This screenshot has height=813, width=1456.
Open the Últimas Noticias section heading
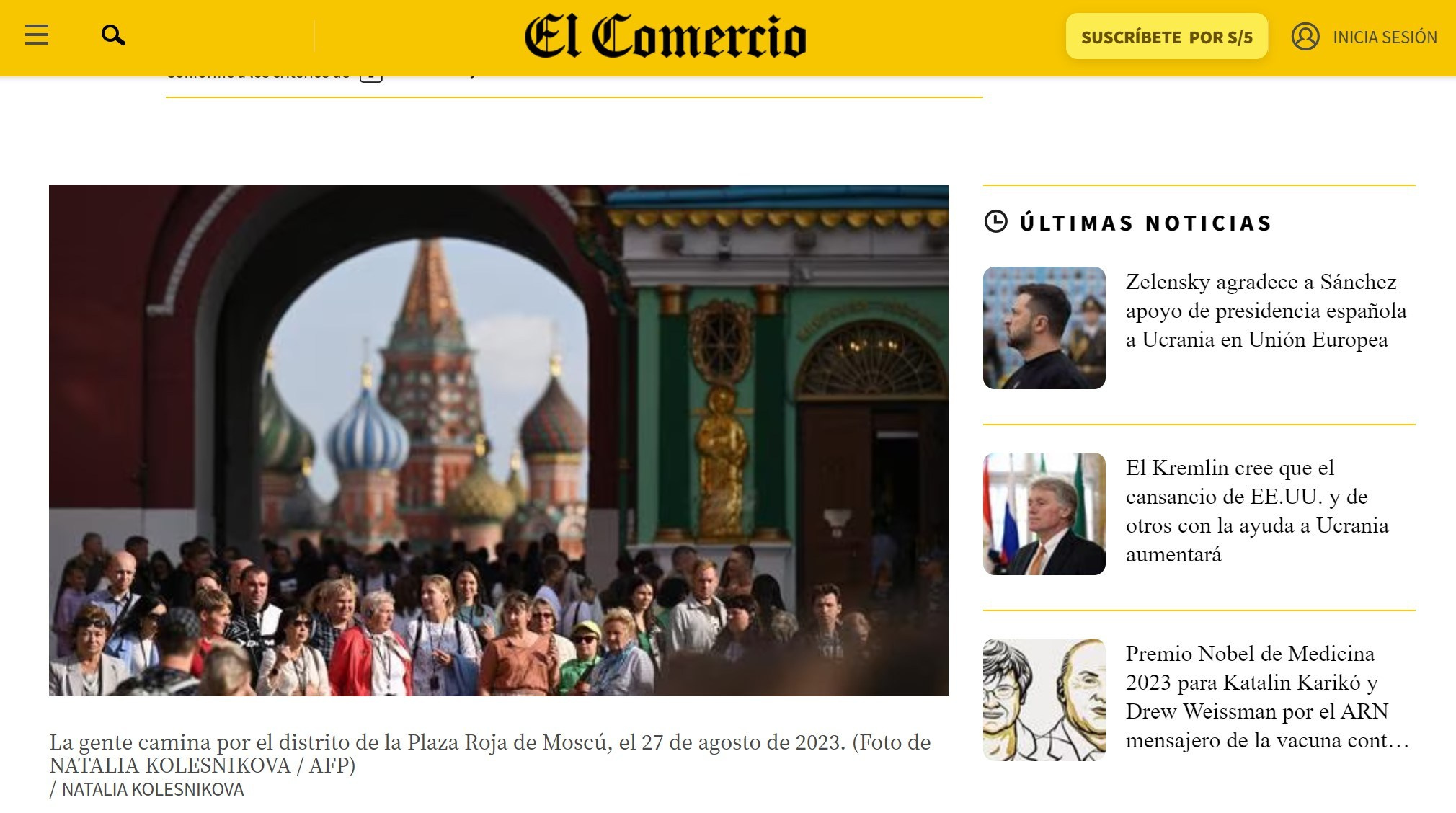1146,223
